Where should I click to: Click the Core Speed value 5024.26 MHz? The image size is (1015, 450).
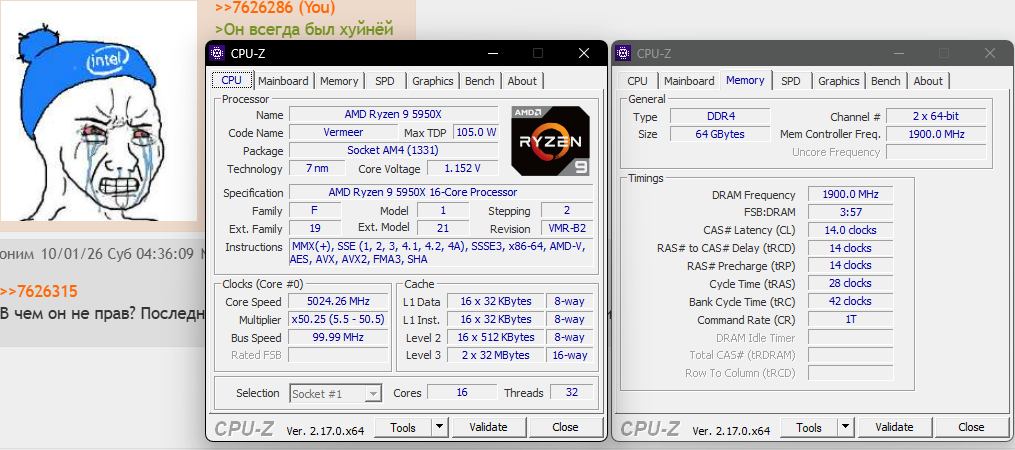coord(338,302)
